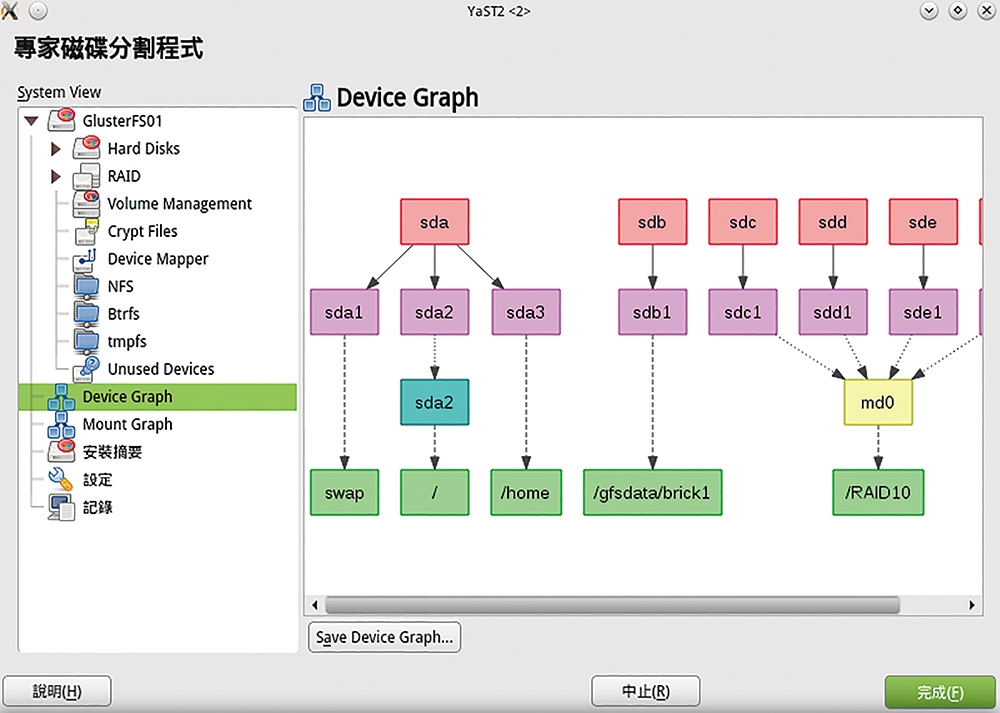Viewport: 1000px width, 713px height.
Task: Click the Volume Management icon
Action: pyautogui.click(x=86, y=203)
